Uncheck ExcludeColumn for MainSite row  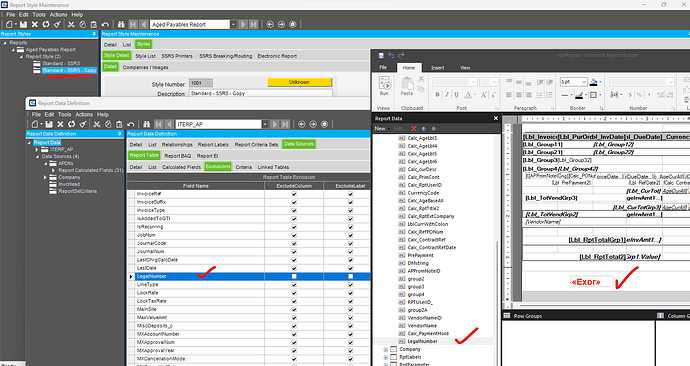pos(294,309)
